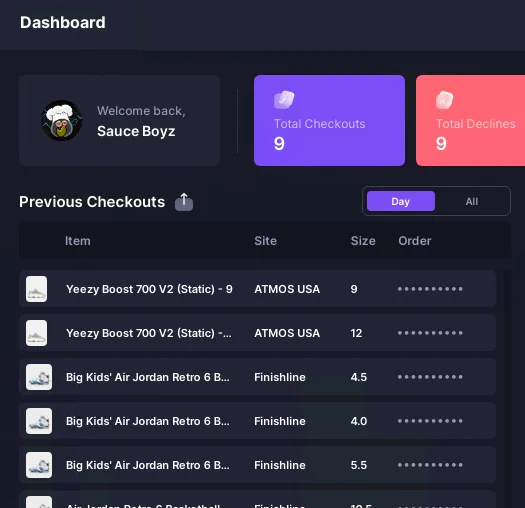The height and width of the screenshot is (508, 525).
Task: Reveal hidden order number for size 12 Yeezy
Action: tap(430, 333)
